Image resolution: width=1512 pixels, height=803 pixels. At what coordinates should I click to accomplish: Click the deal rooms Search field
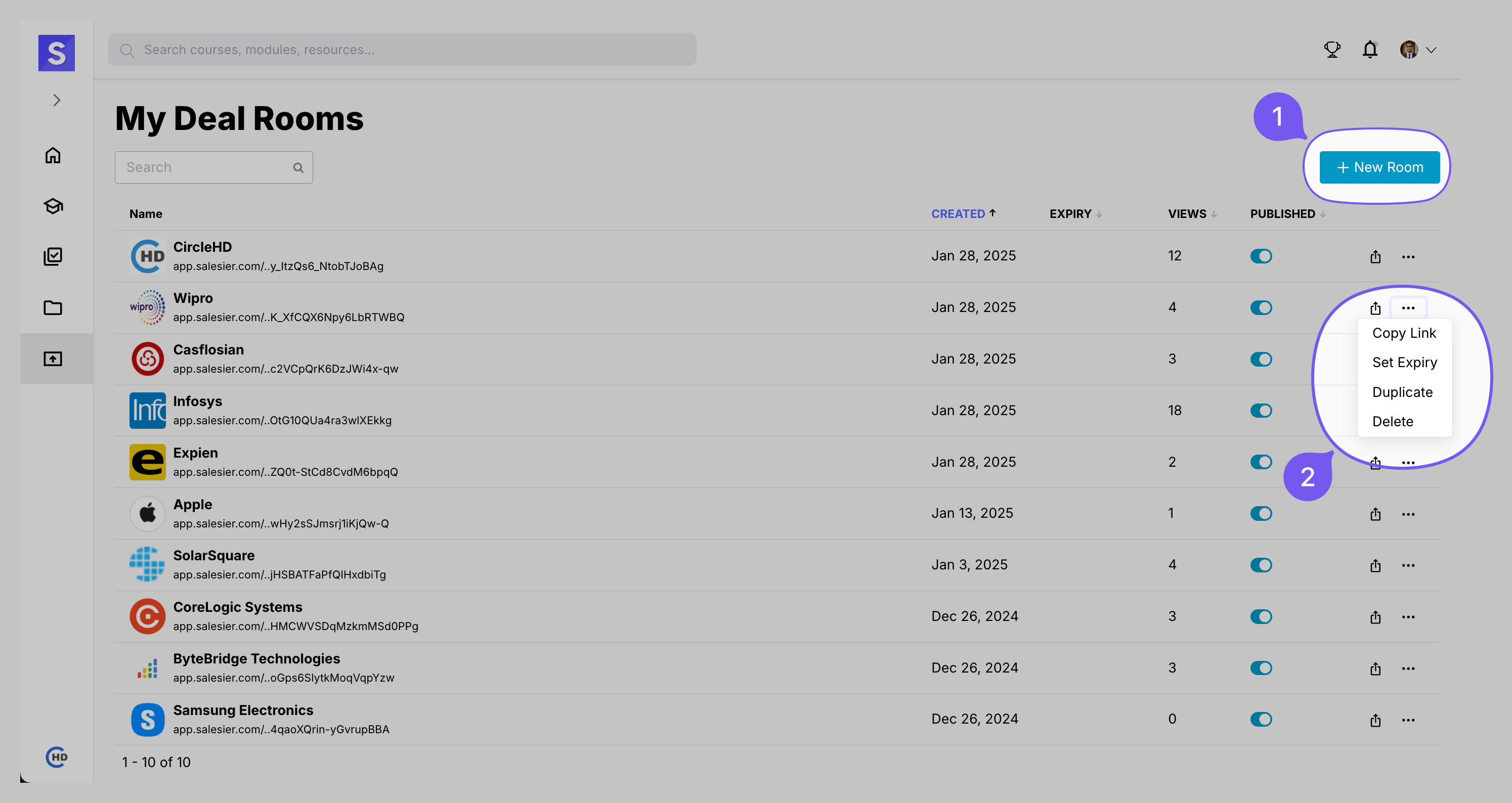206,167
